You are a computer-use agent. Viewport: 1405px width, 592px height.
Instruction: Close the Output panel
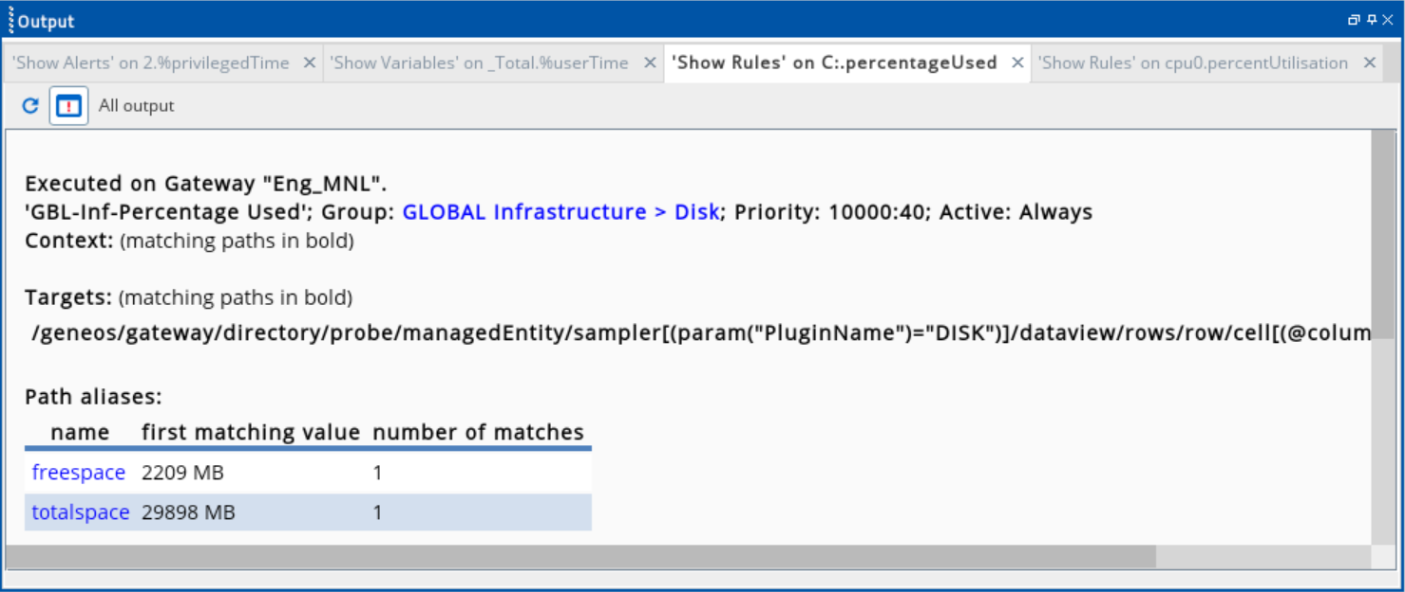click(x=1388, y=20)
